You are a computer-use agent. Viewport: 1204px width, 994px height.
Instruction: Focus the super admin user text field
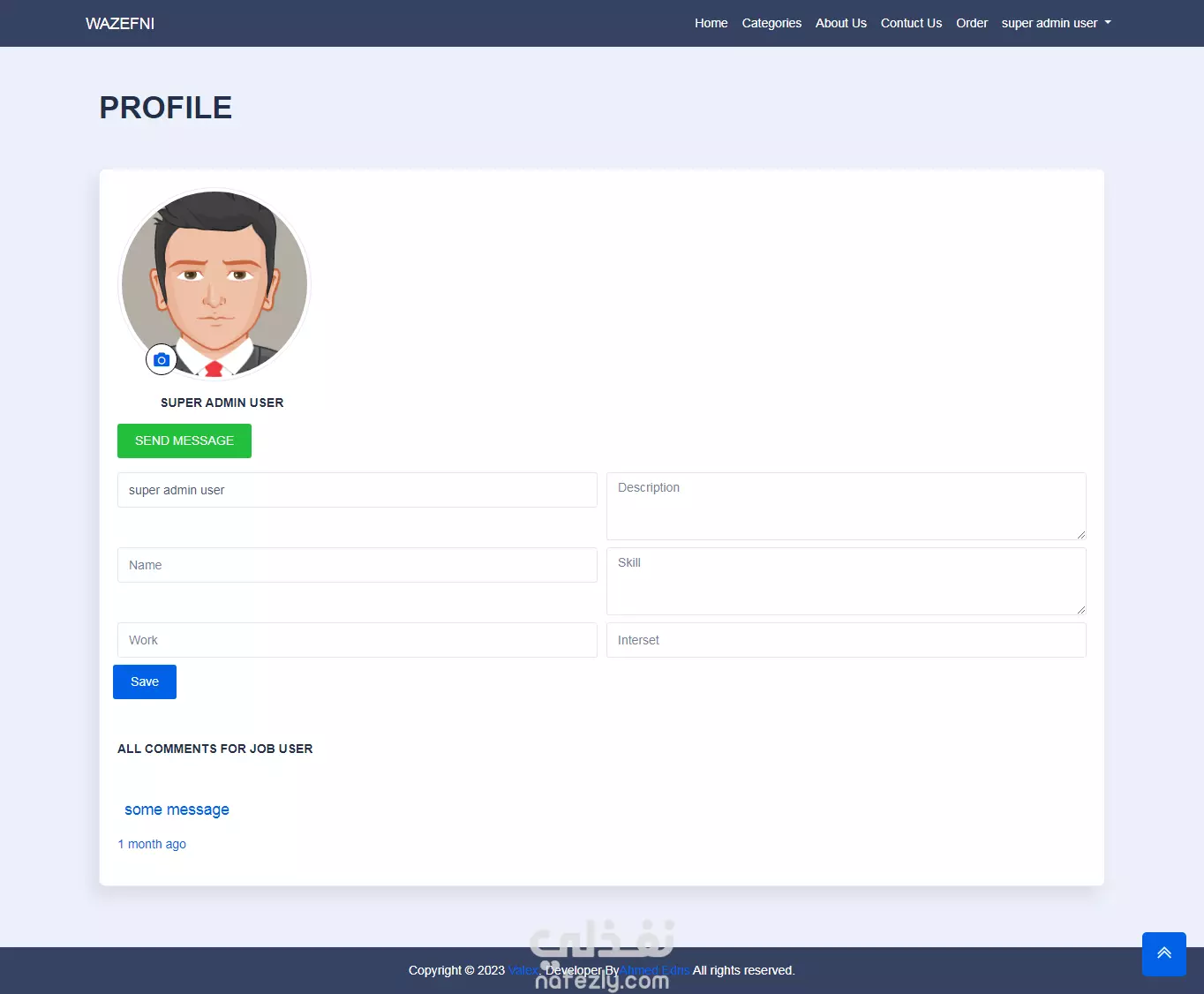pyautogui.click(x=357, y=490)
